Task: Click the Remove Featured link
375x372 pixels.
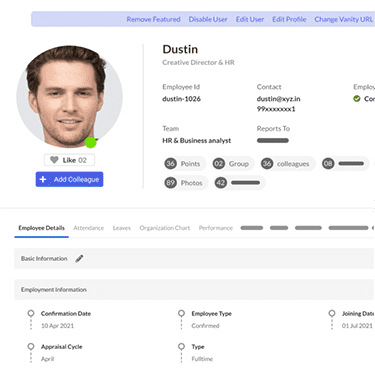Action: [x=153, y=19]
